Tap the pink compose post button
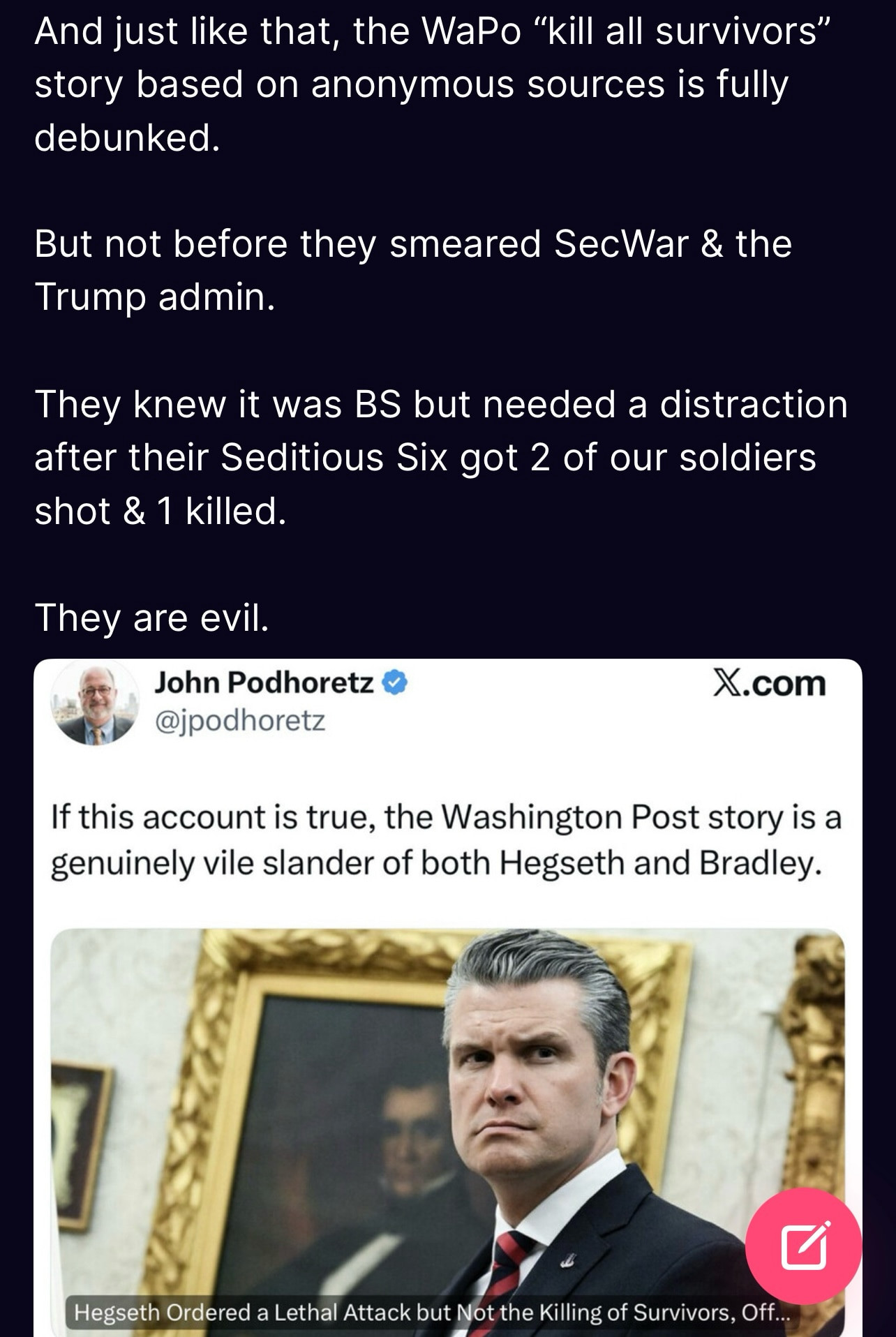The height and width of the screenshot is (1337, 896). pyautogui.click(x=803, y=1246)
